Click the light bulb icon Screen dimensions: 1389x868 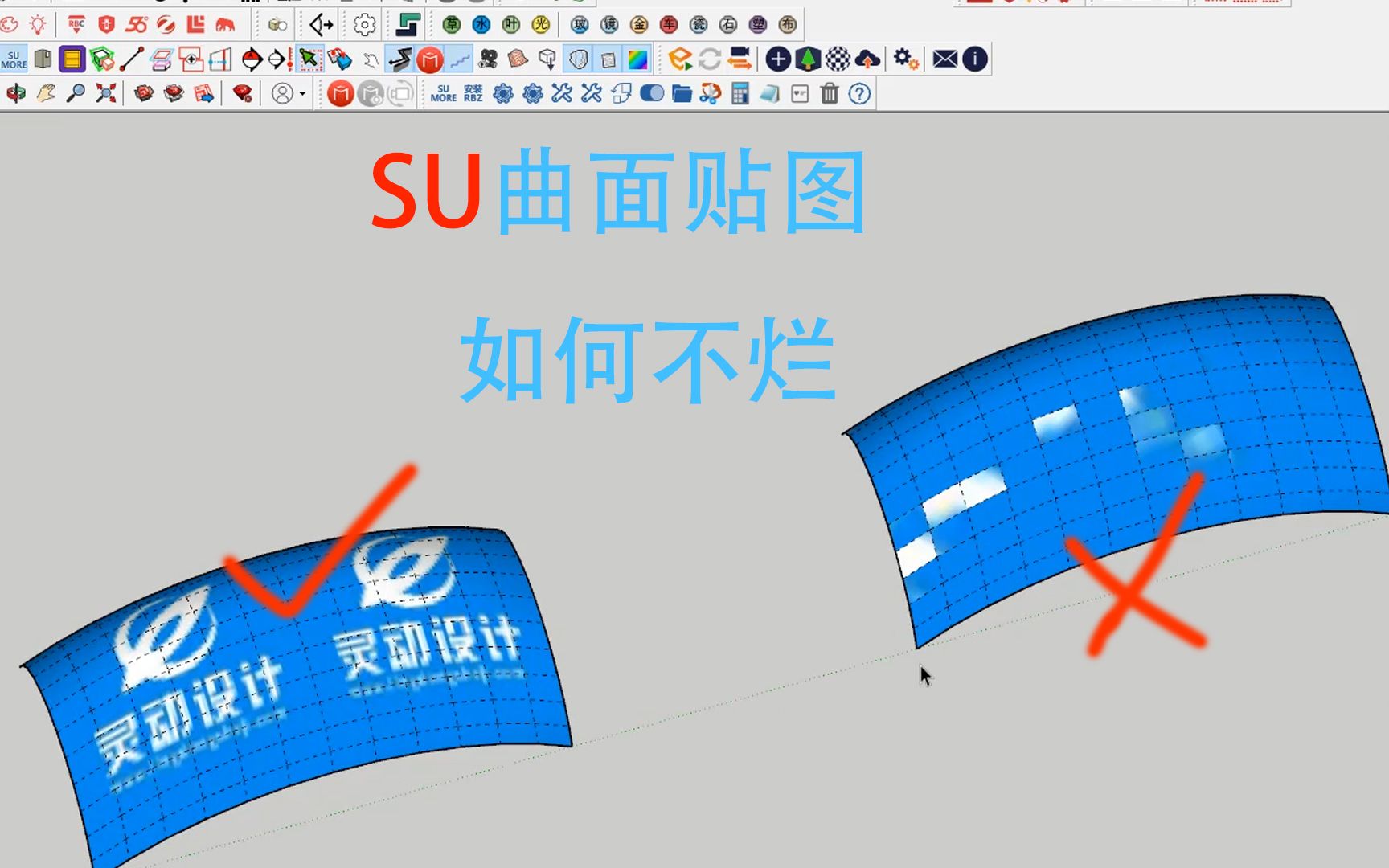(38, 25)
